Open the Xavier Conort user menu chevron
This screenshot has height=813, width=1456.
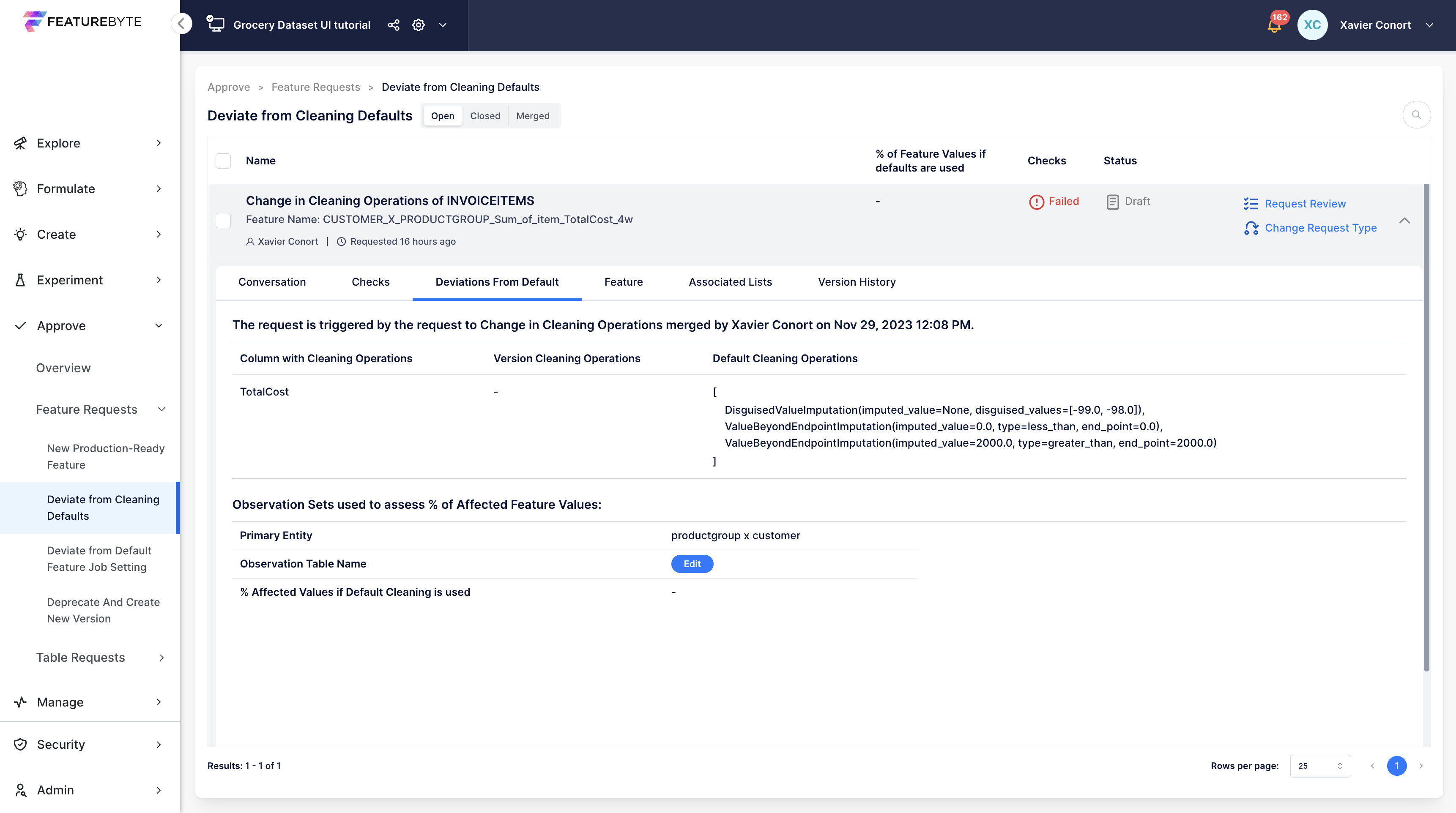pos(1429,25)
